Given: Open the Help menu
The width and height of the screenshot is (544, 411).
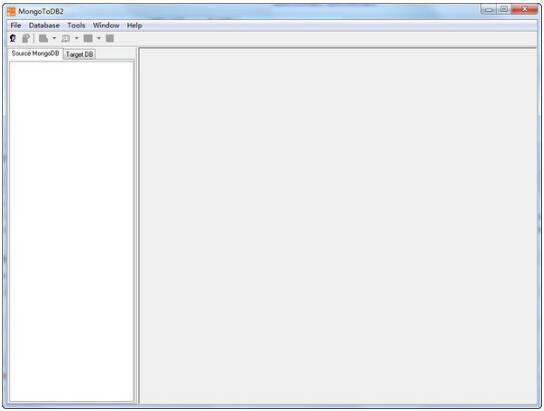Looking at the screenshot, I should tap(135, 25).
